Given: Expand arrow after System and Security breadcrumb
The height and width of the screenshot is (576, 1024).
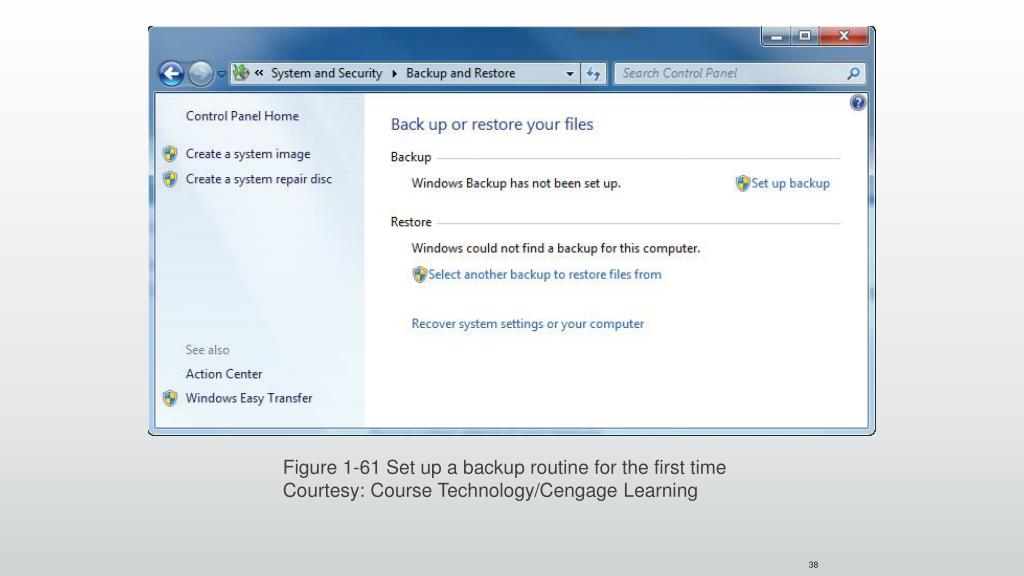Looking at the screenshot, I should (x=394, y=73).
